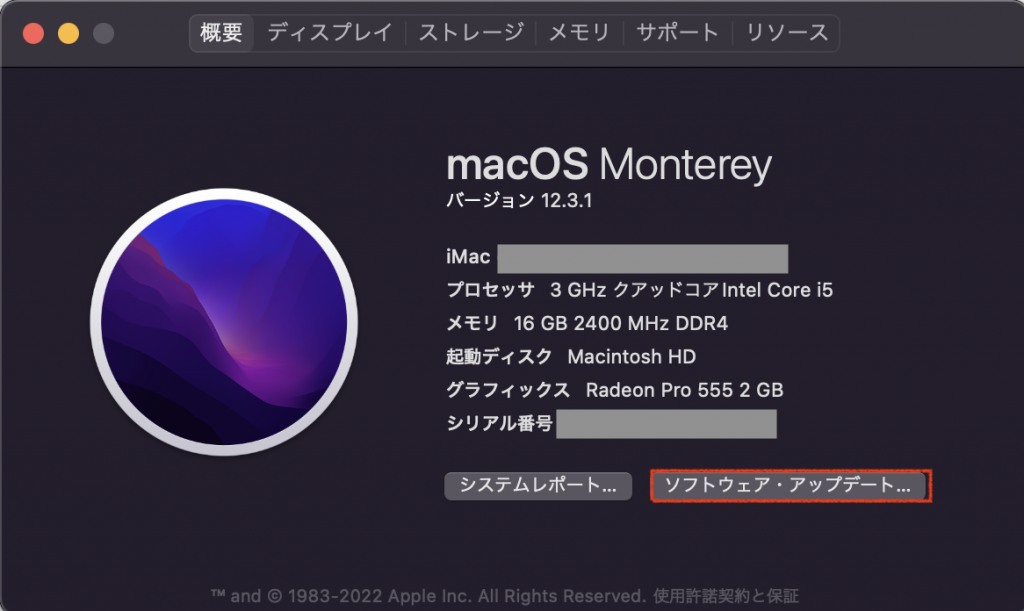Open the 概要 overview tab
This screenshot has height=611, width=1024.
click(221, 32)
